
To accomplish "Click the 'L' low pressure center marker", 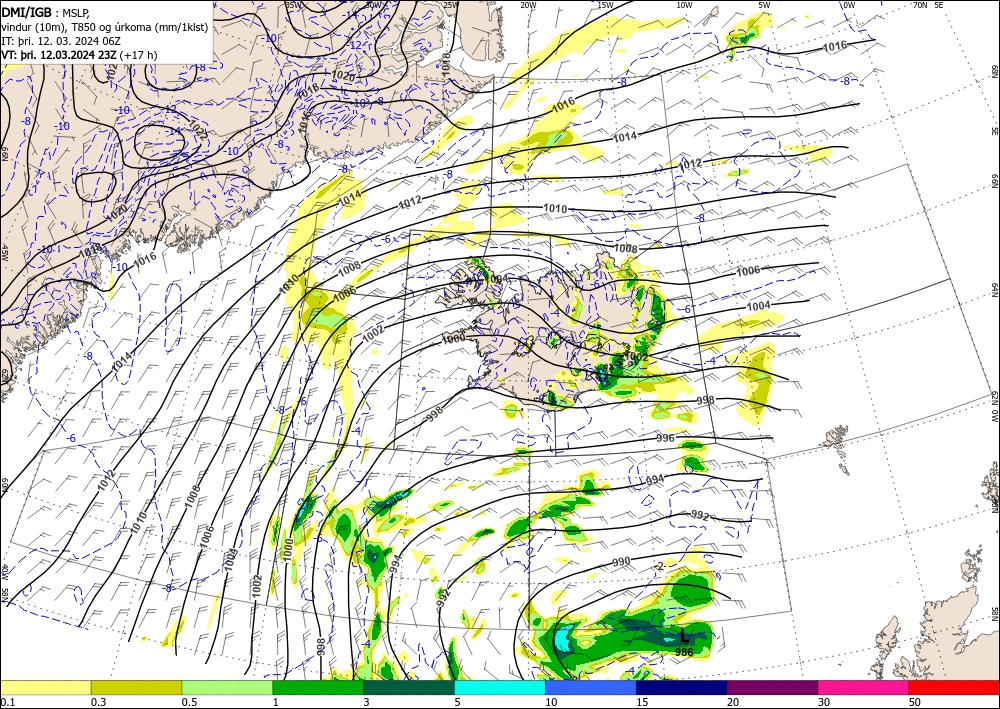I will pyautogui.click(x=684, y=636).
